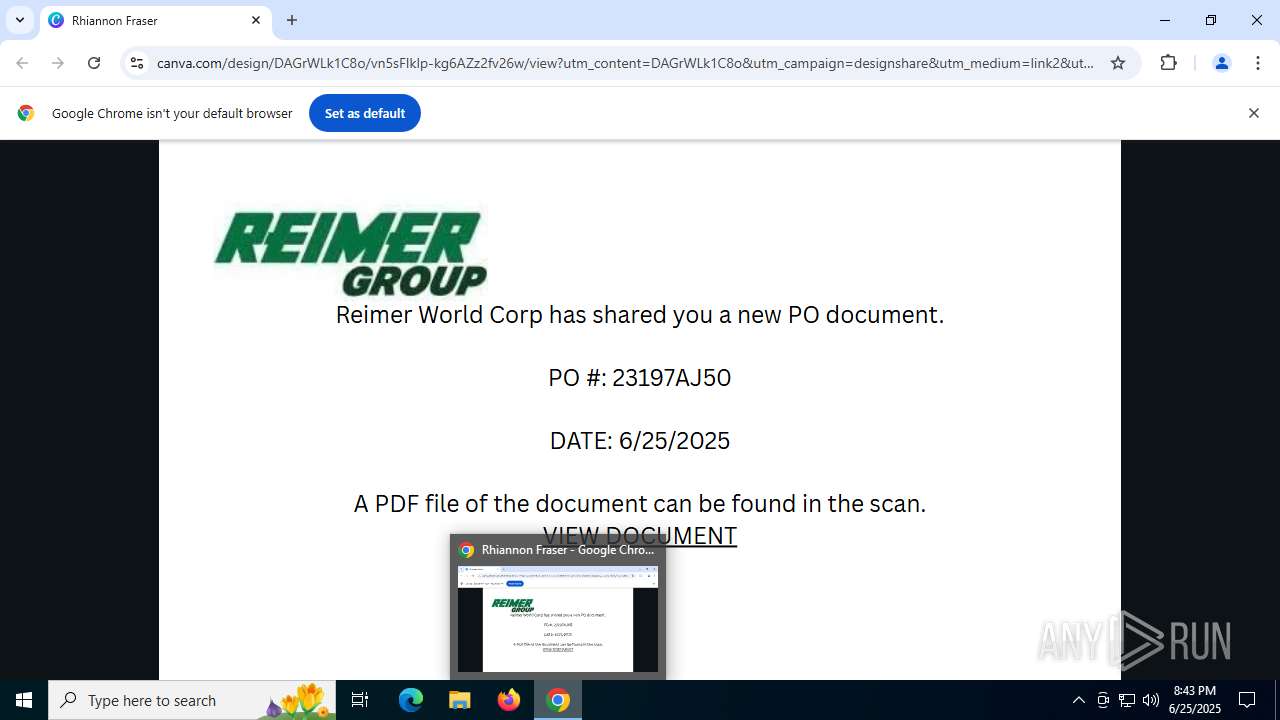This screenshot has height=720, width=1280.
Task: Select the taskbar preview thumbnail of Chrome
Action: coord(558,618)
